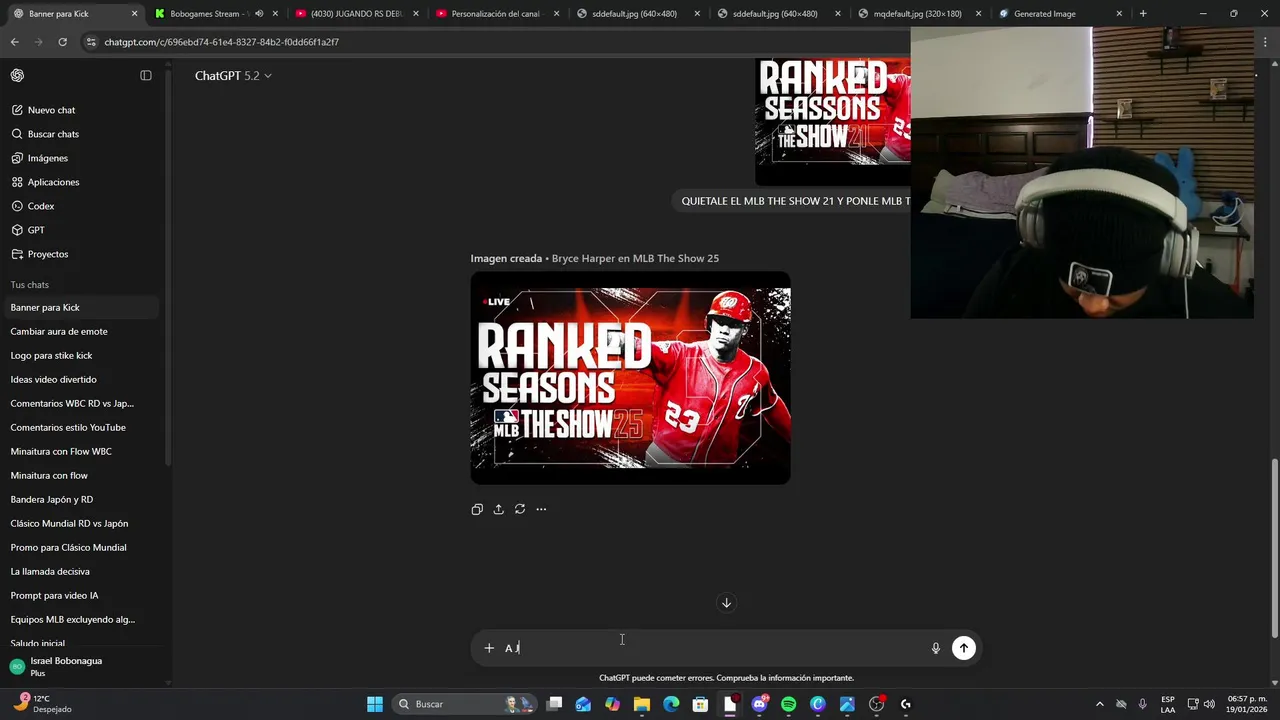The width and height of the screenshot is (1280, 720).
Task: Open chat Bandera Japón y RD
Action: 81,499
